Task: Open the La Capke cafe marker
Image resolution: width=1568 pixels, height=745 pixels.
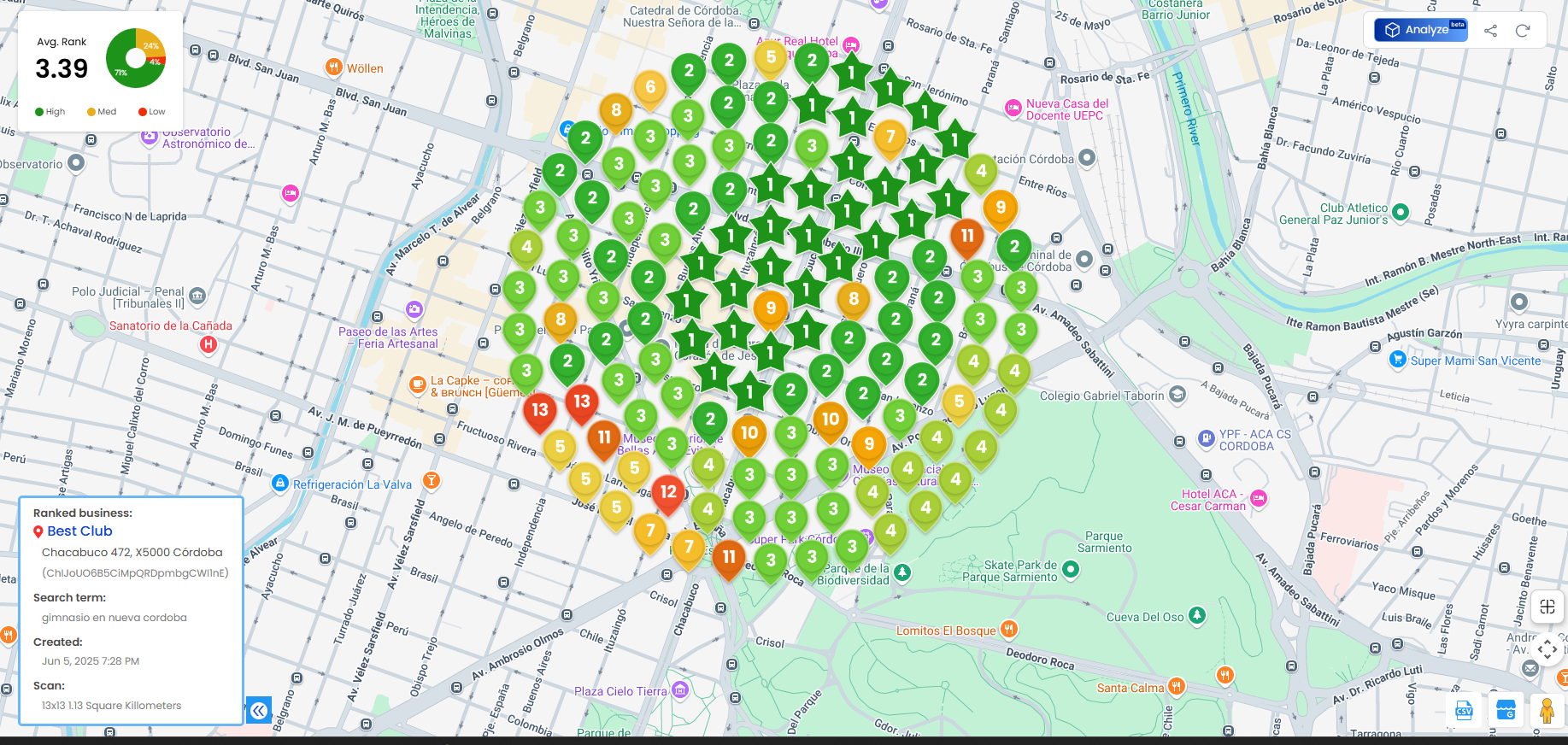Action: coord(417,385)
